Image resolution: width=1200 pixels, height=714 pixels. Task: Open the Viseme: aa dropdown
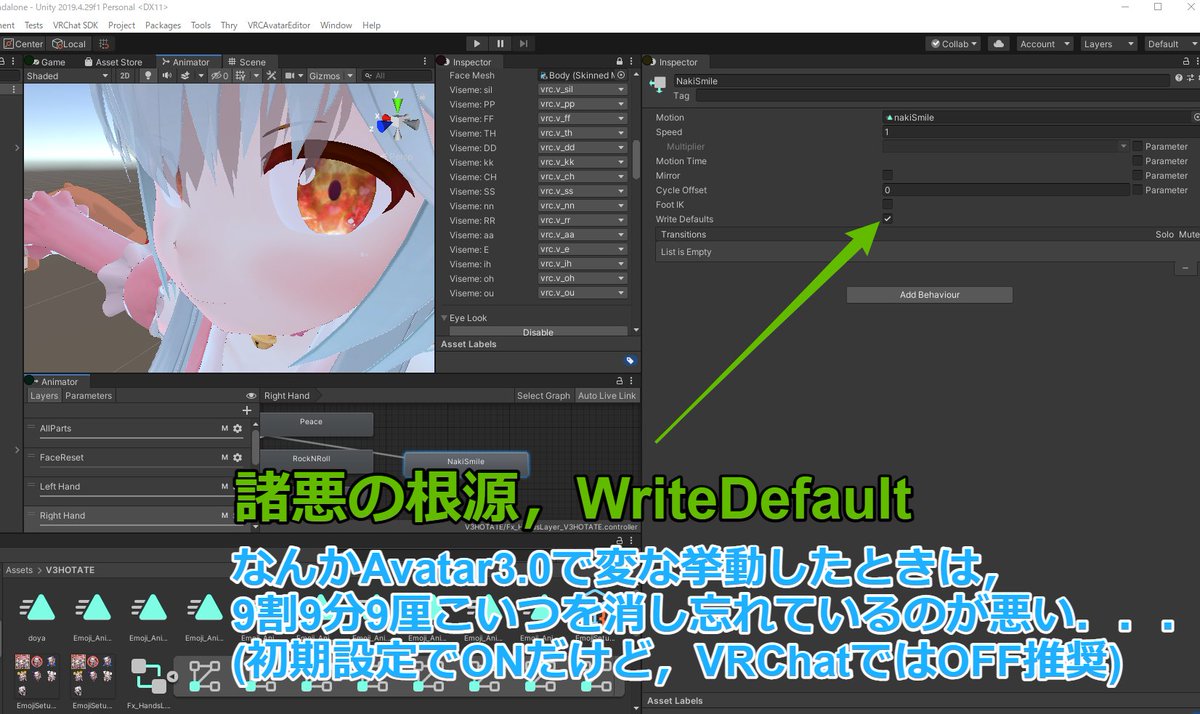(x=582, y=234)
